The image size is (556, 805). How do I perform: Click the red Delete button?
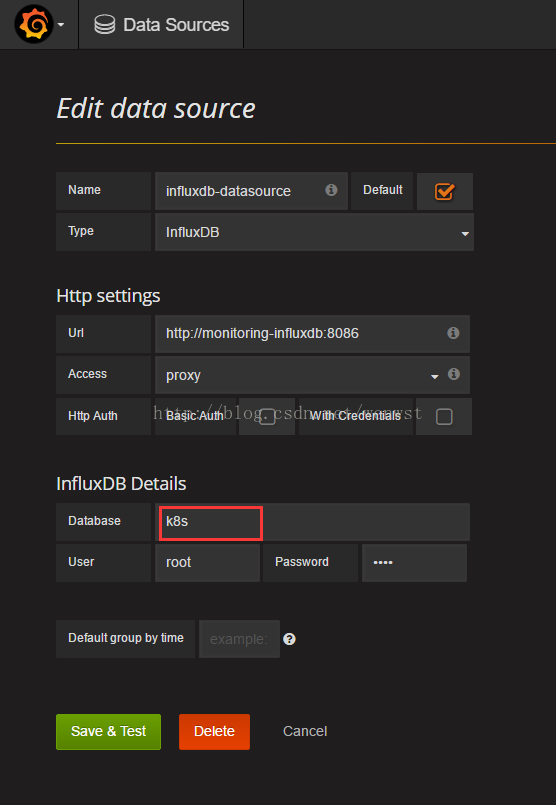pos(215,732)
